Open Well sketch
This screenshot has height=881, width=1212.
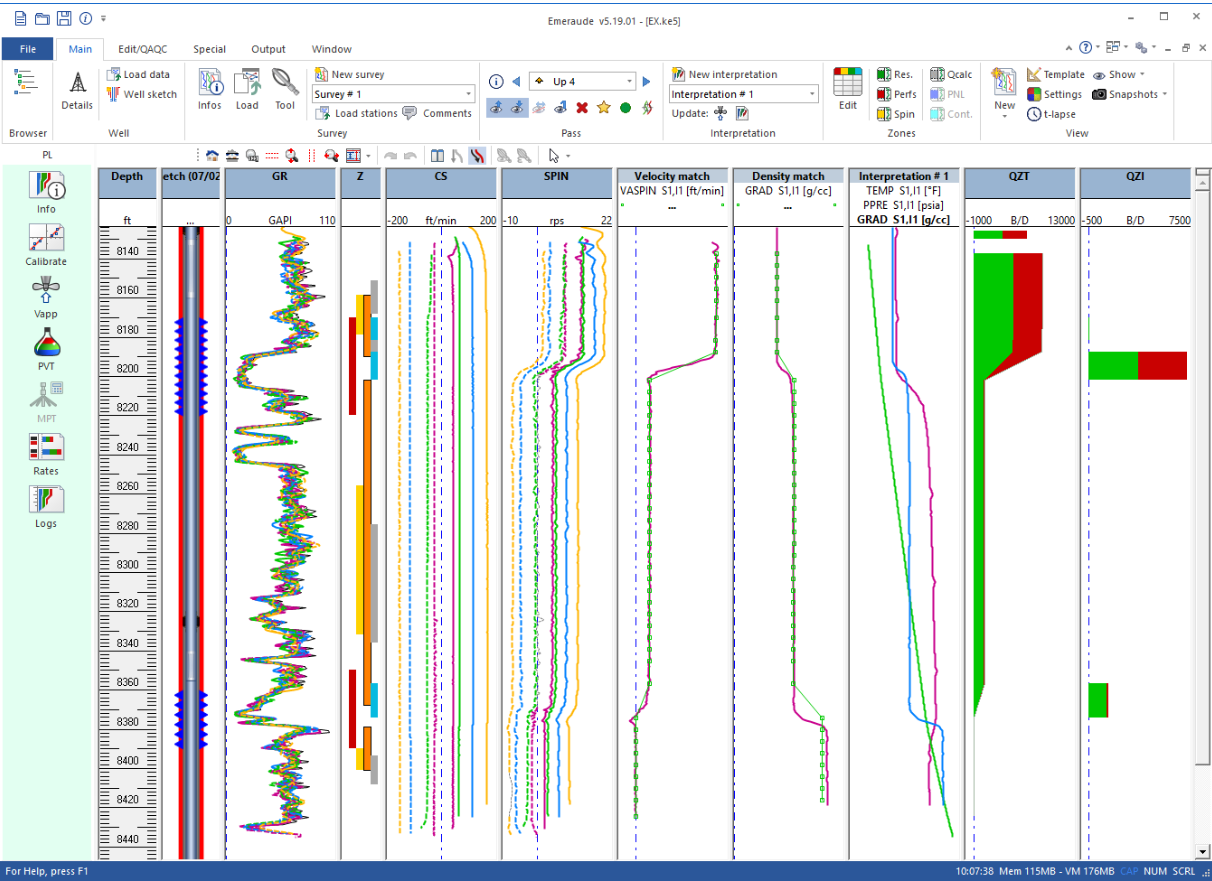point(141,94)
